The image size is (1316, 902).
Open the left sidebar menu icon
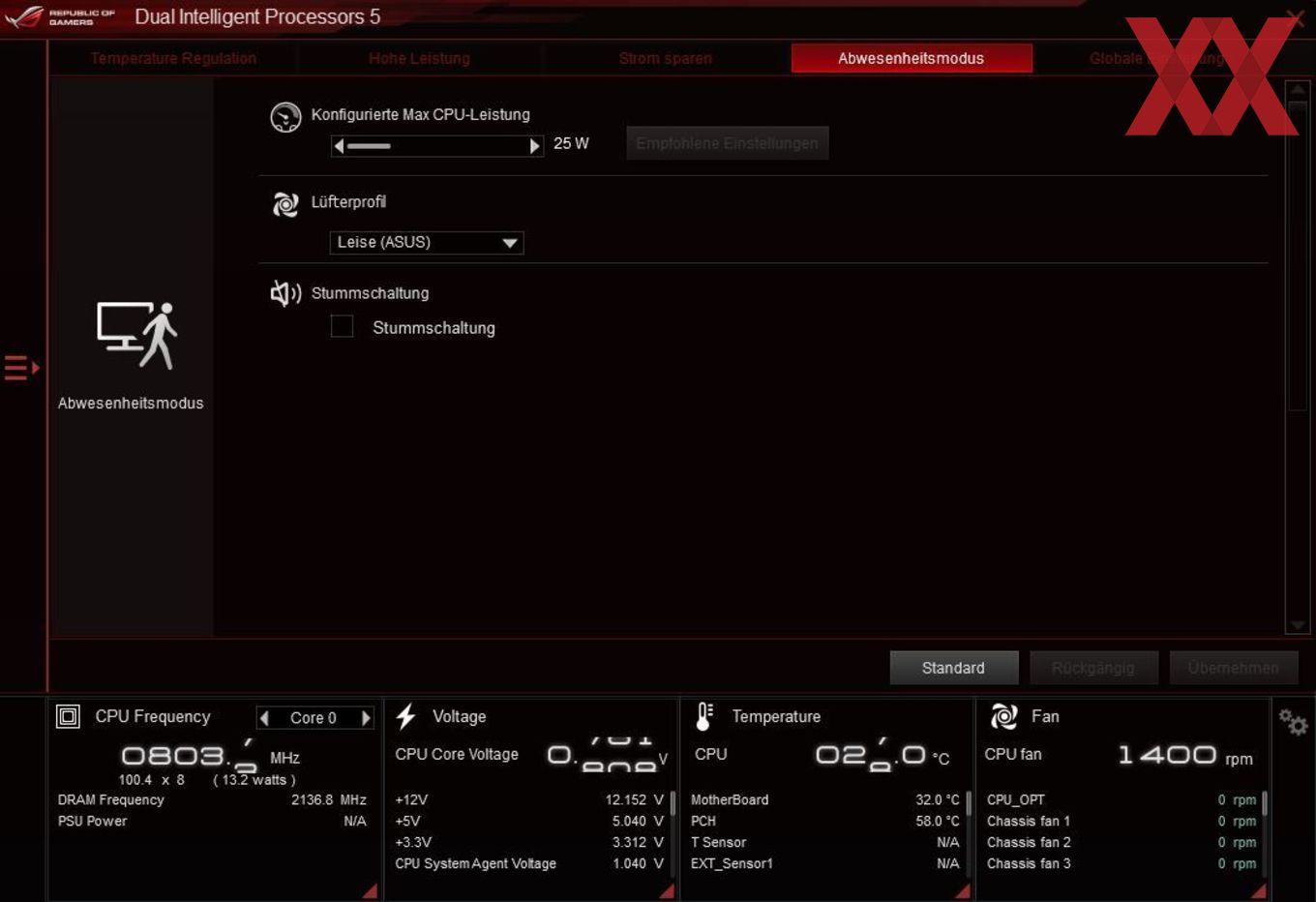(21, 368)
